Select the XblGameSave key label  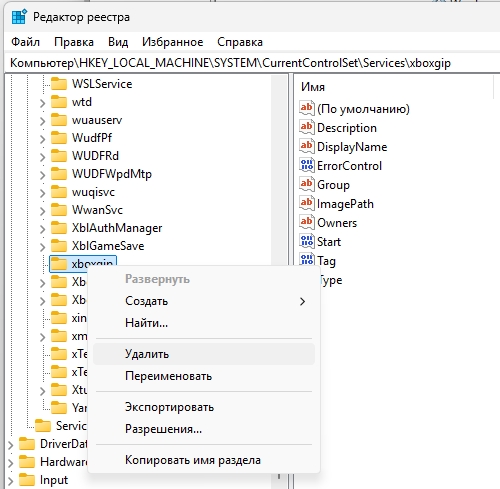coord(108,246)
